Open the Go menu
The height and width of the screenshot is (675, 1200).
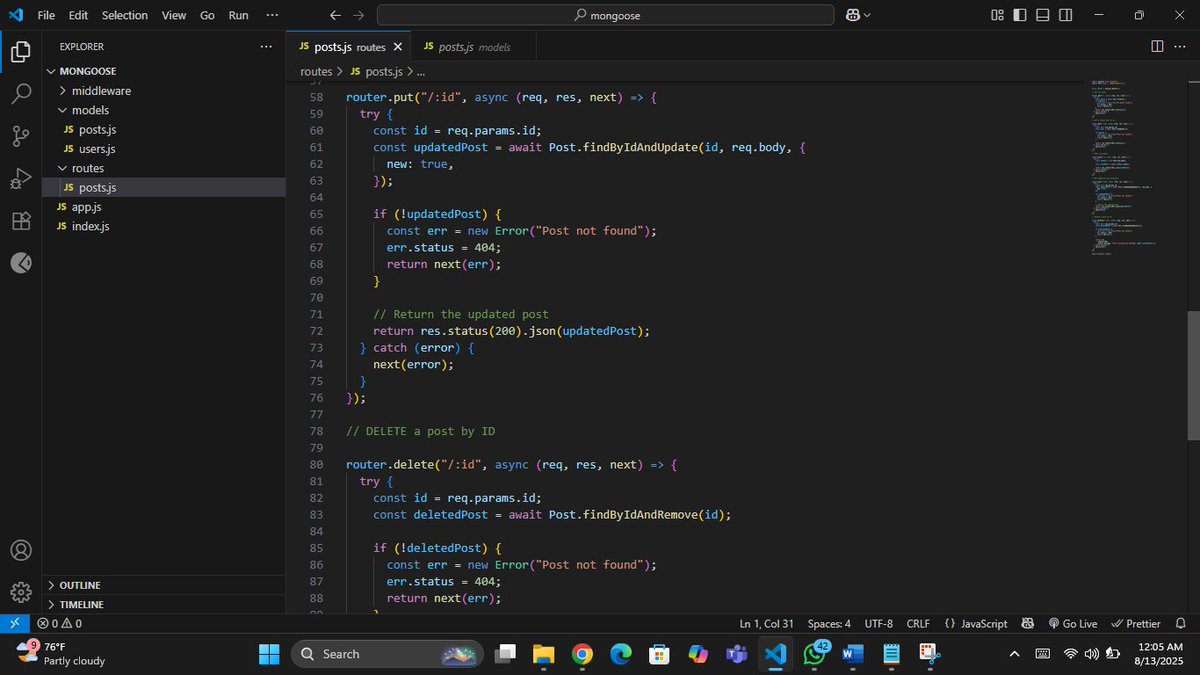(x=207, y=15)
